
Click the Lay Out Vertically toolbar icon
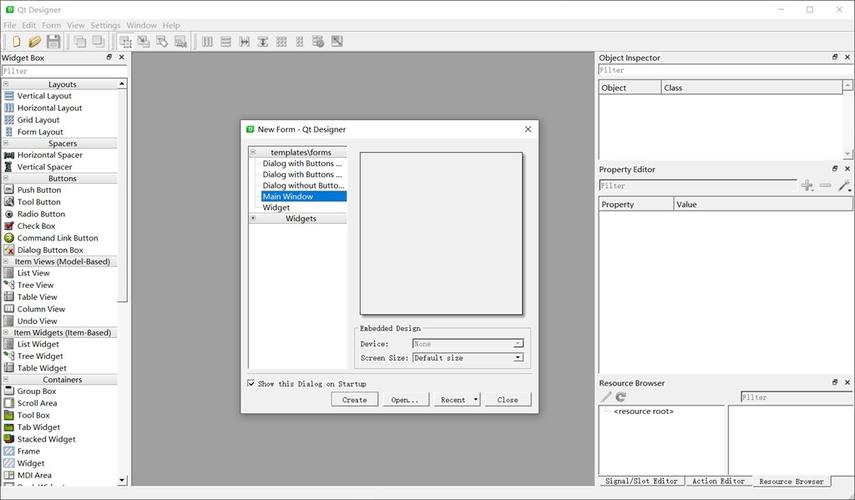click(x=226, y=41)
